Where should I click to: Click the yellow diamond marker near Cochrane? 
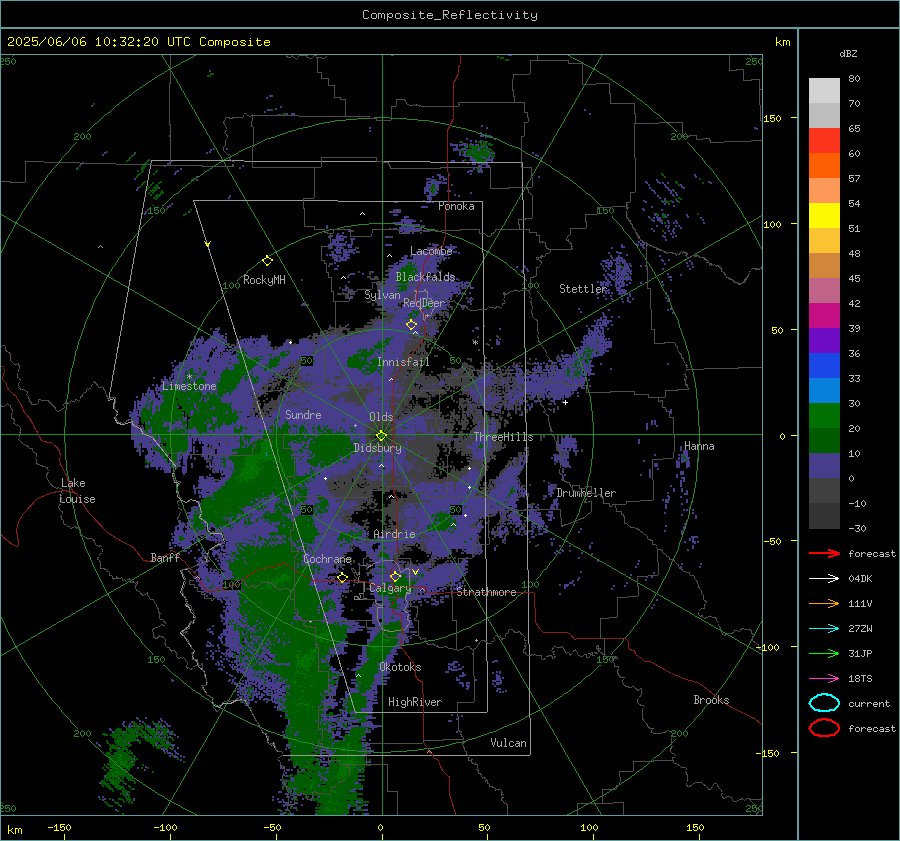(342, 577)
